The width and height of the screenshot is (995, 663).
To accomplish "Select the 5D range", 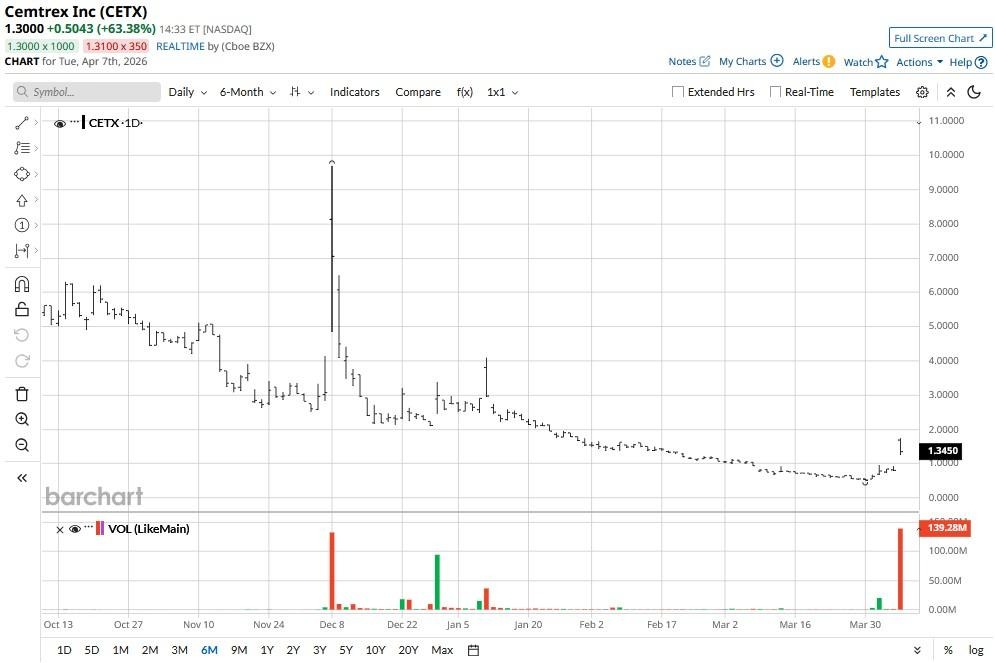I will coord(92,650).
